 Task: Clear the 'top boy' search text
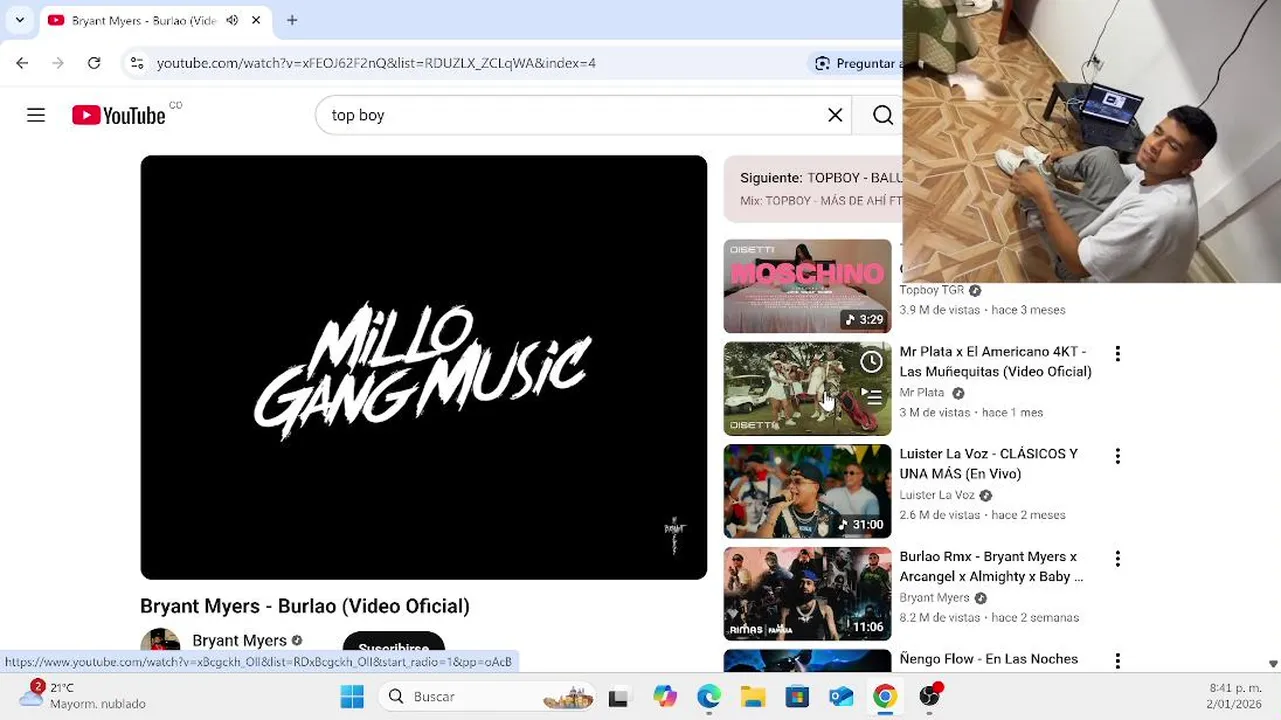[835, 115]
